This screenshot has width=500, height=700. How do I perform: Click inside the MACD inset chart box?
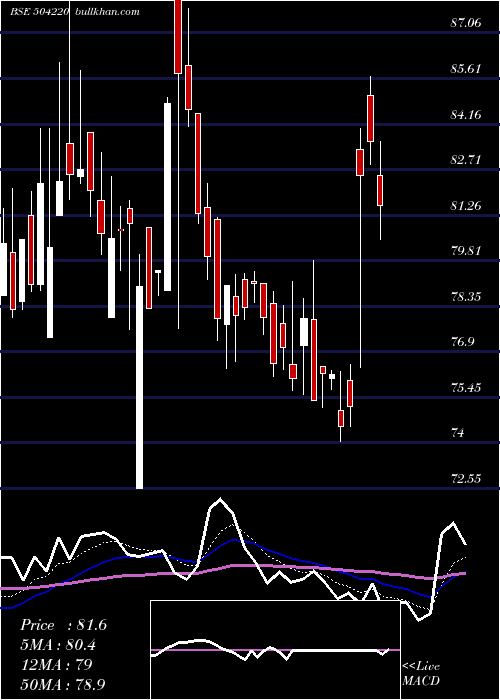click(275, 650)
